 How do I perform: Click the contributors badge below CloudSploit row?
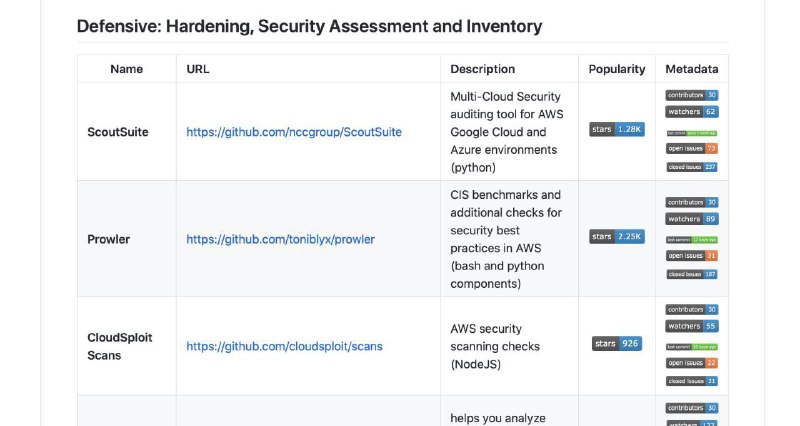(x=692, y=408)
